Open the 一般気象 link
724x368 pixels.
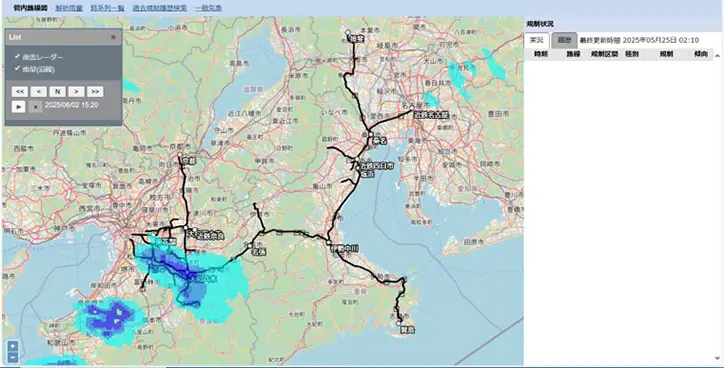click(208, 8)
